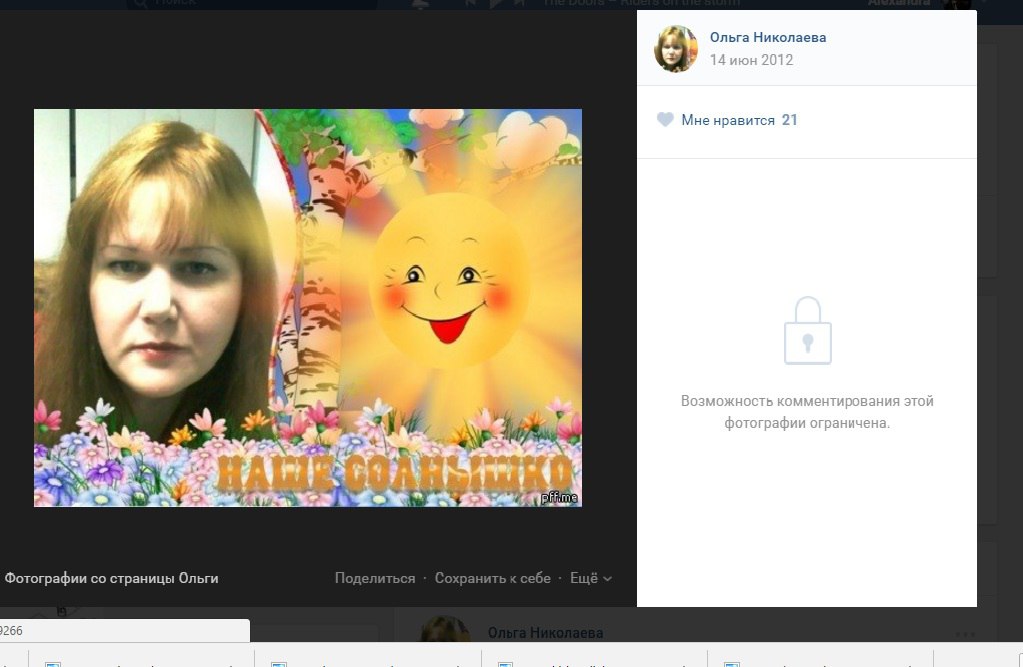Click the 'Наше солнышко' photo
This screenshot has height=667, width=1023.
(308, 307)
